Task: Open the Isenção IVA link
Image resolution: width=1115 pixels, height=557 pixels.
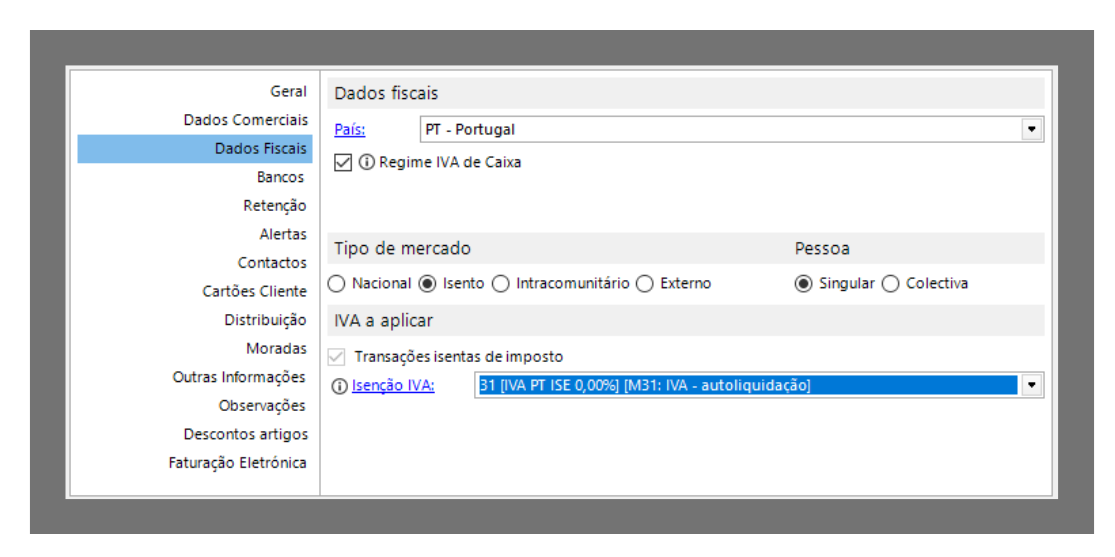Action: 393,386
